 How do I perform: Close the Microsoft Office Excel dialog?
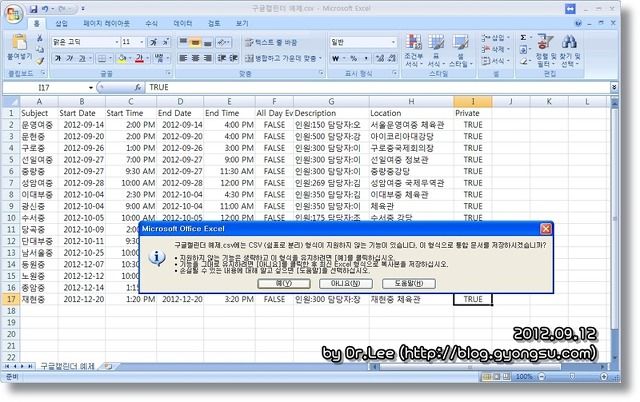[x=546, y=229]
